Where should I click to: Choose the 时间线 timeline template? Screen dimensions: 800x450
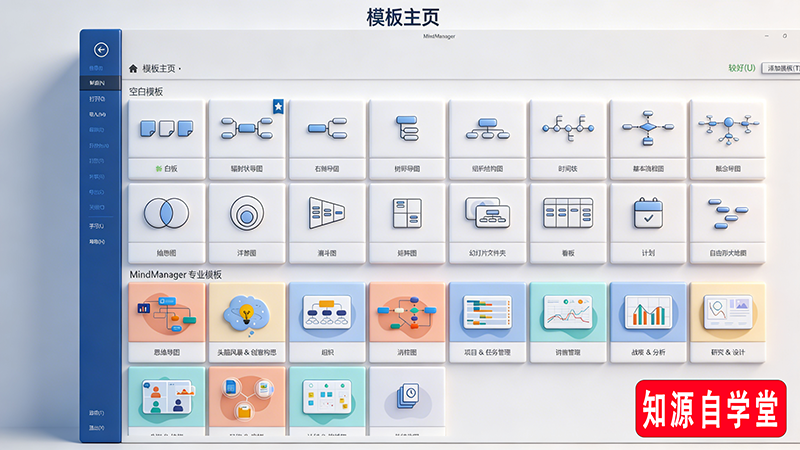tap(568, 127)
